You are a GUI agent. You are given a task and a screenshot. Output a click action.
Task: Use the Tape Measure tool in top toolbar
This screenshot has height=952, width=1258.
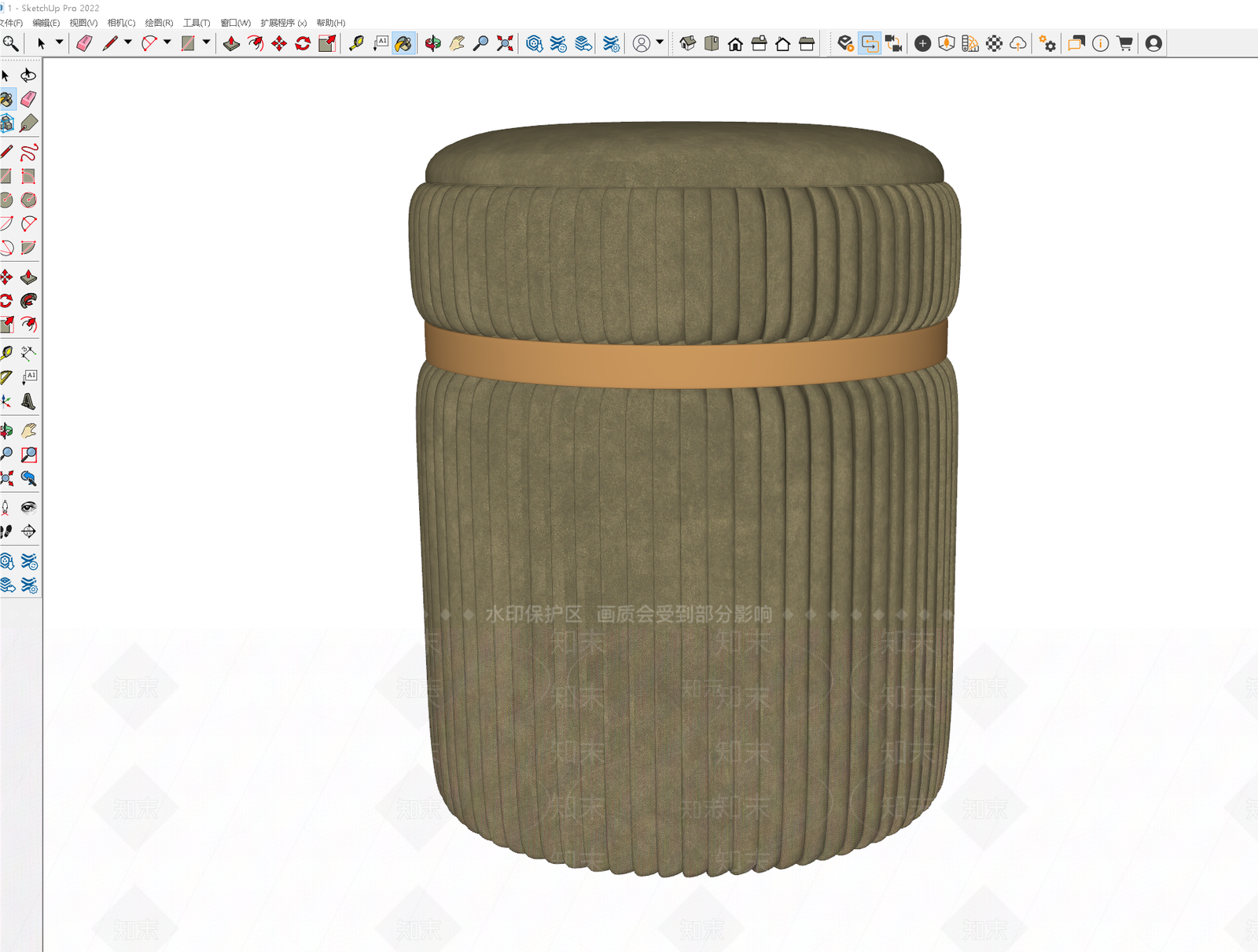point(356,43)
